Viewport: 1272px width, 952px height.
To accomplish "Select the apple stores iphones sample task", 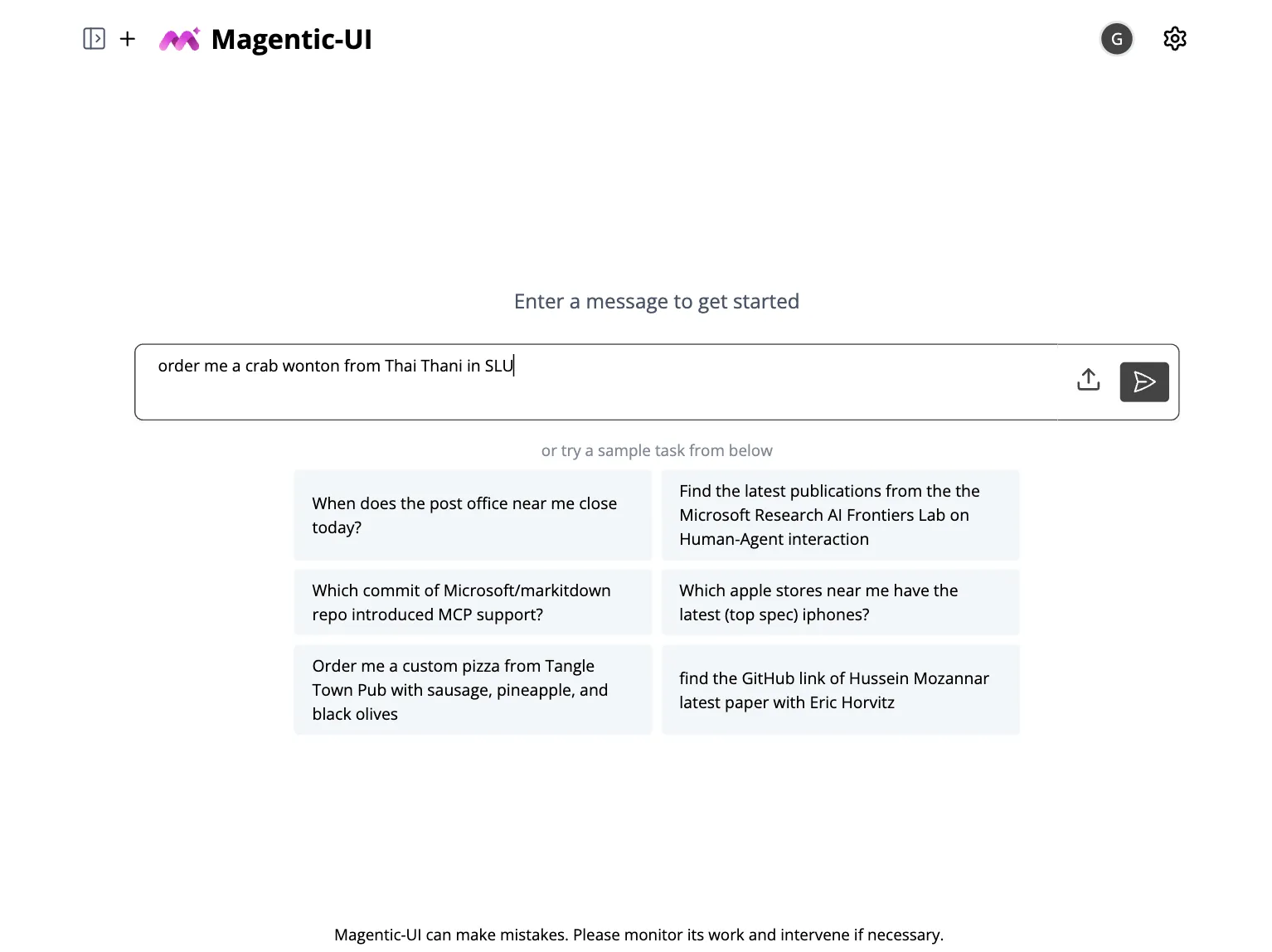I will pyautogui.click(x=840, y=602).
